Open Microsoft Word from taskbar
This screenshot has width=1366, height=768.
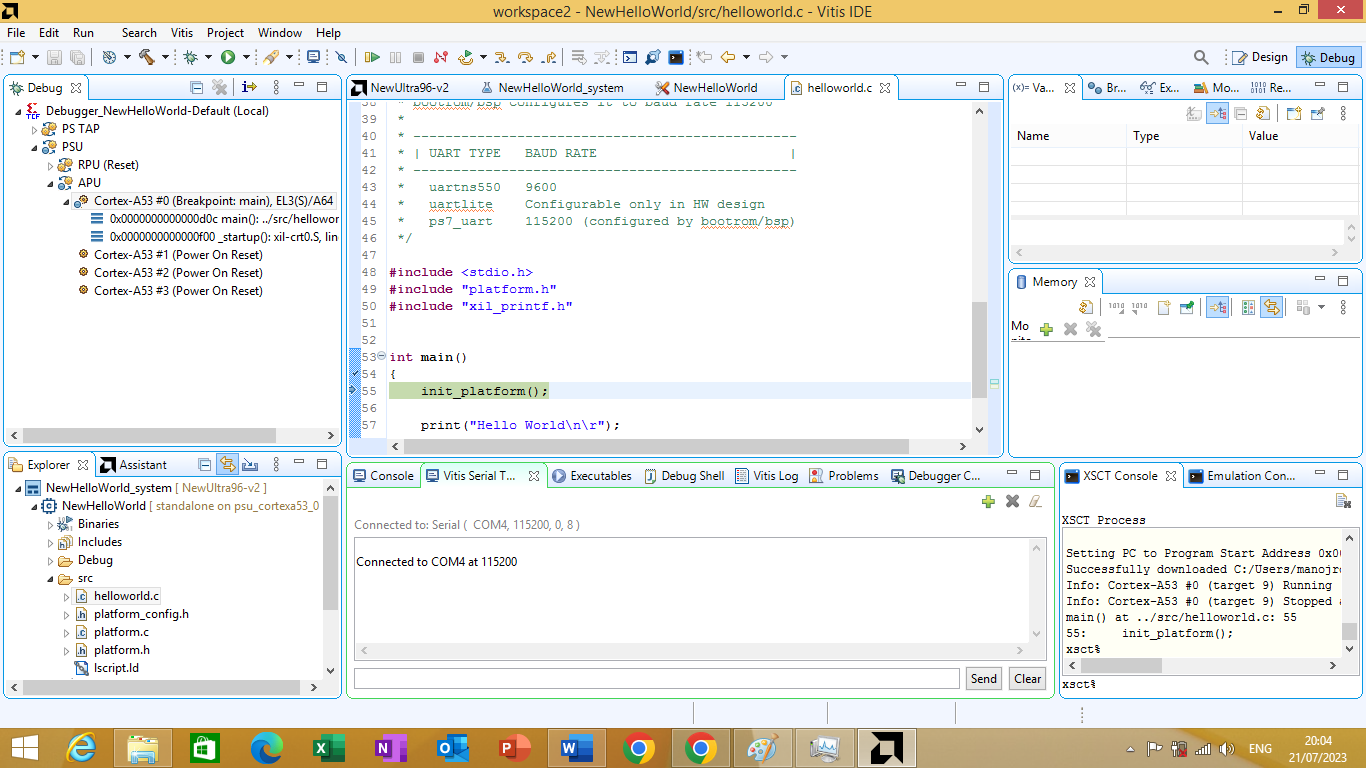[577, 748]
